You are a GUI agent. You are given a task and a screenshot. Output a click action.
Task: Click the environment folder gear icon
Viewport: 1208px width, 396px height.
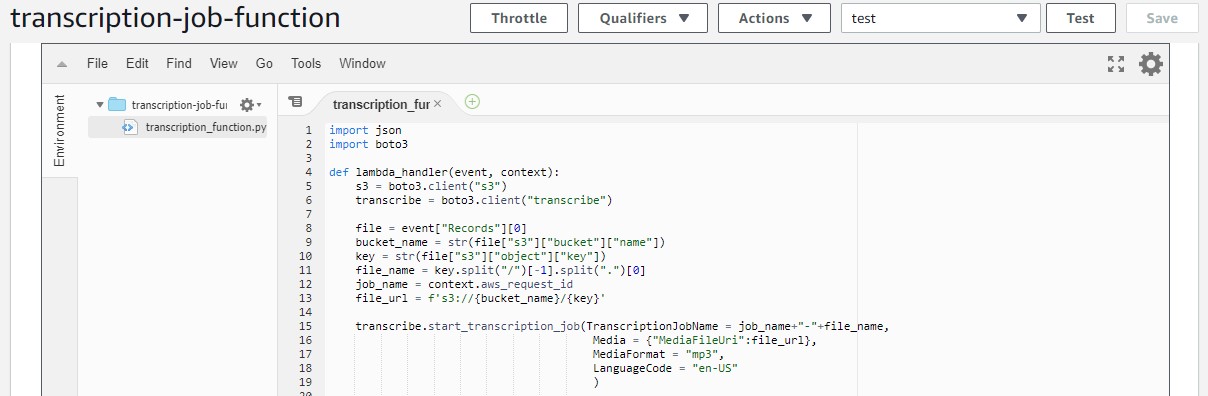tap(250, 104)
